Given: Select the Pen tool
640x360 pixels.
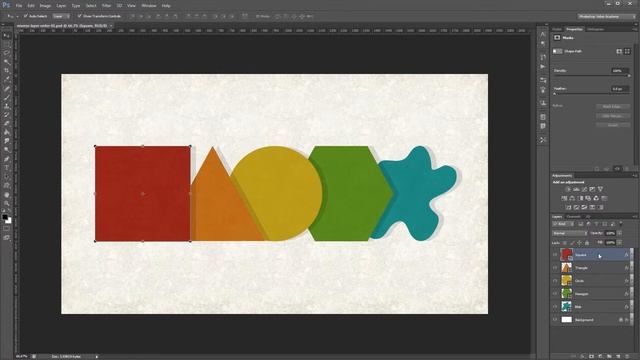Looking at the screenshot, I should coord(7,159).
